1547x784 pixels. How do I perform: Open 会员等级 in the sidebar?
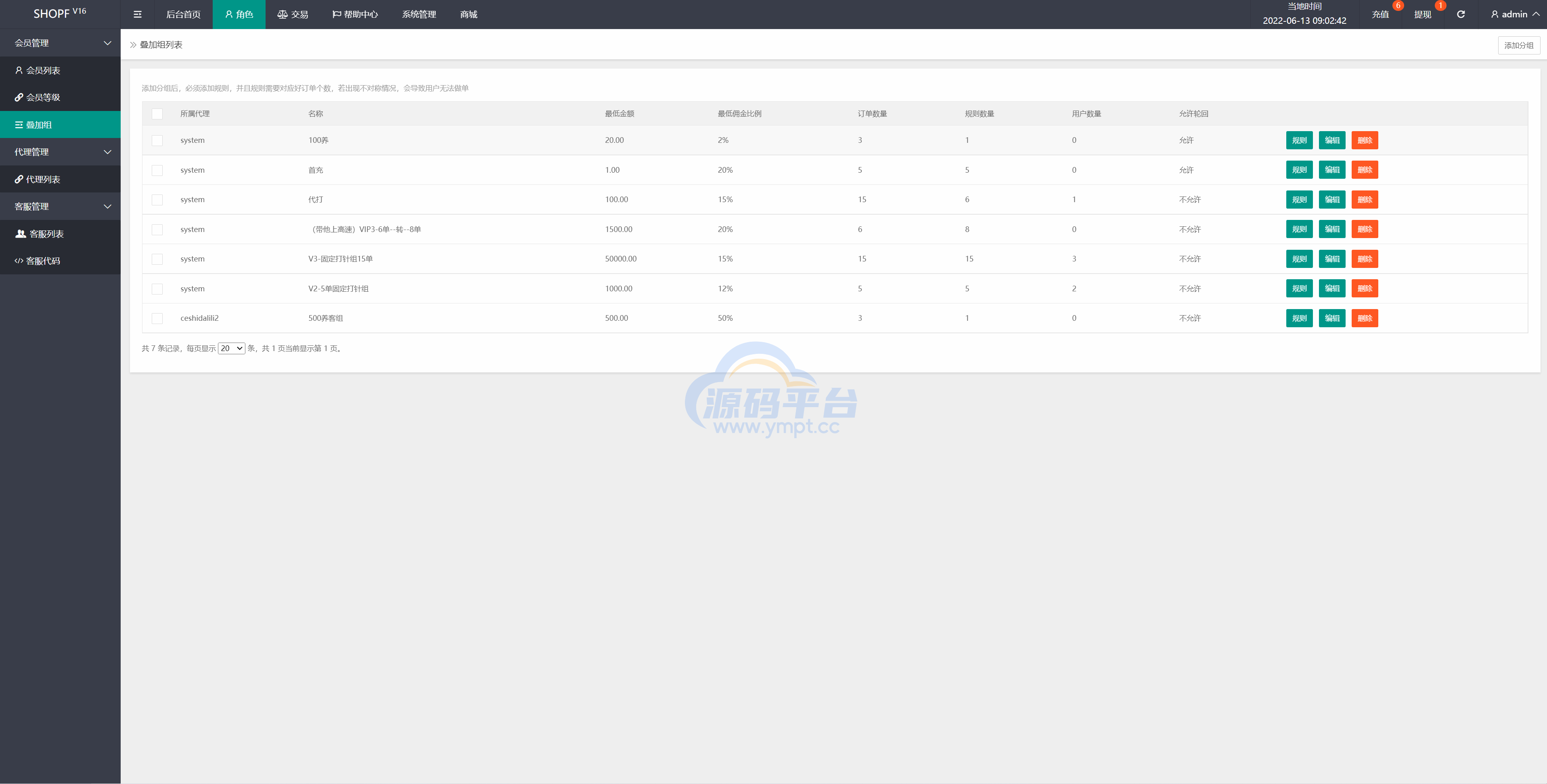(43, 97)
